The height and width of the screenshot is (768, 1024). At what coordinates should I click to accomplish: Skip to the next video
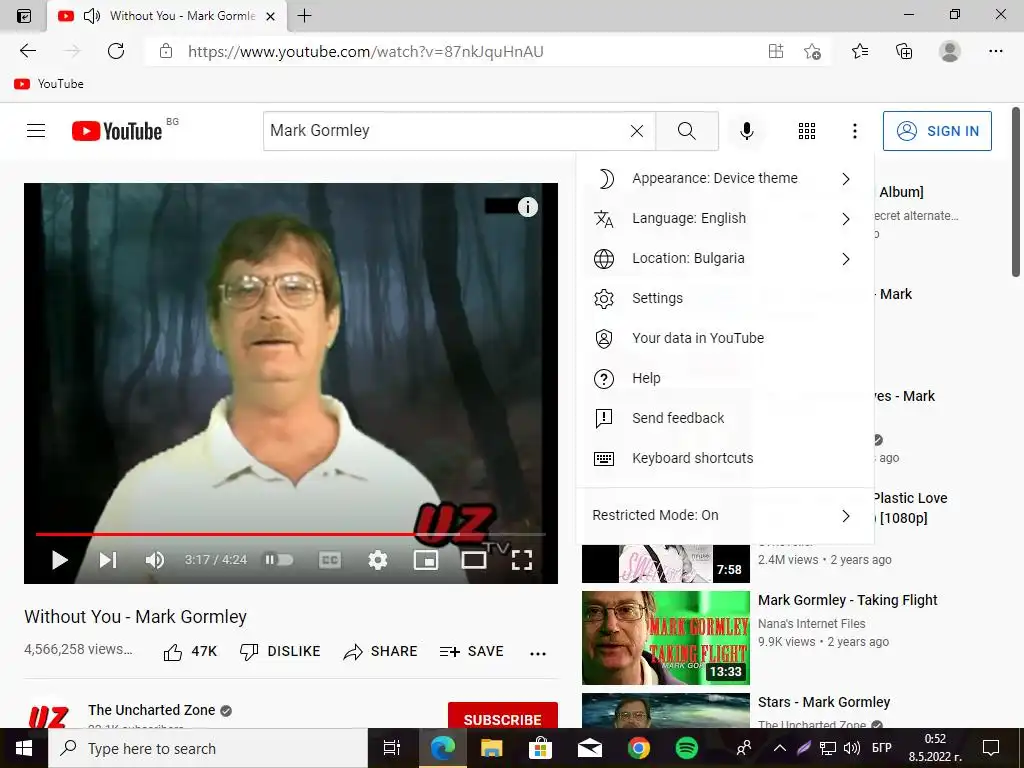[x=108, y=560]
